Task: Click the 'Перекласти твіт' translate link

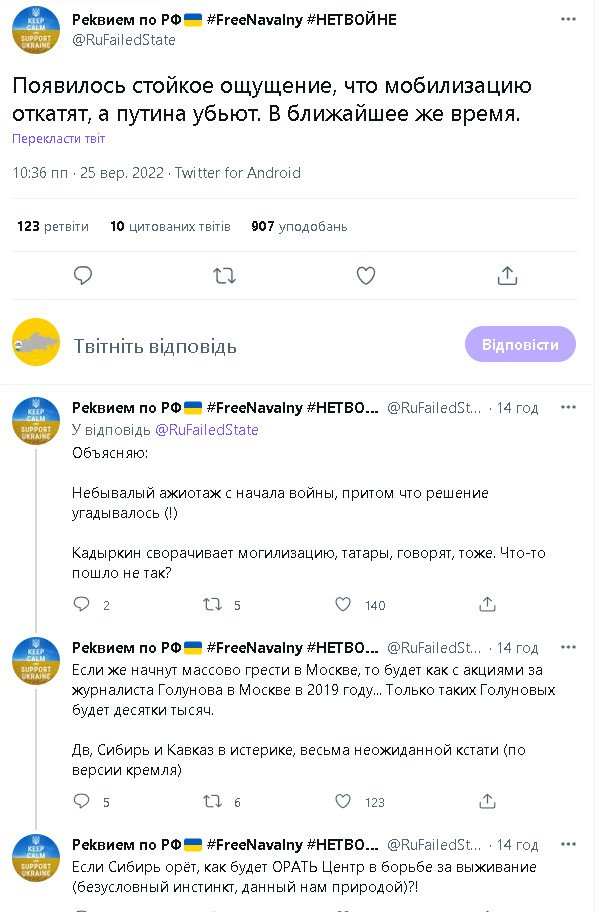Action: pos(59,139)
